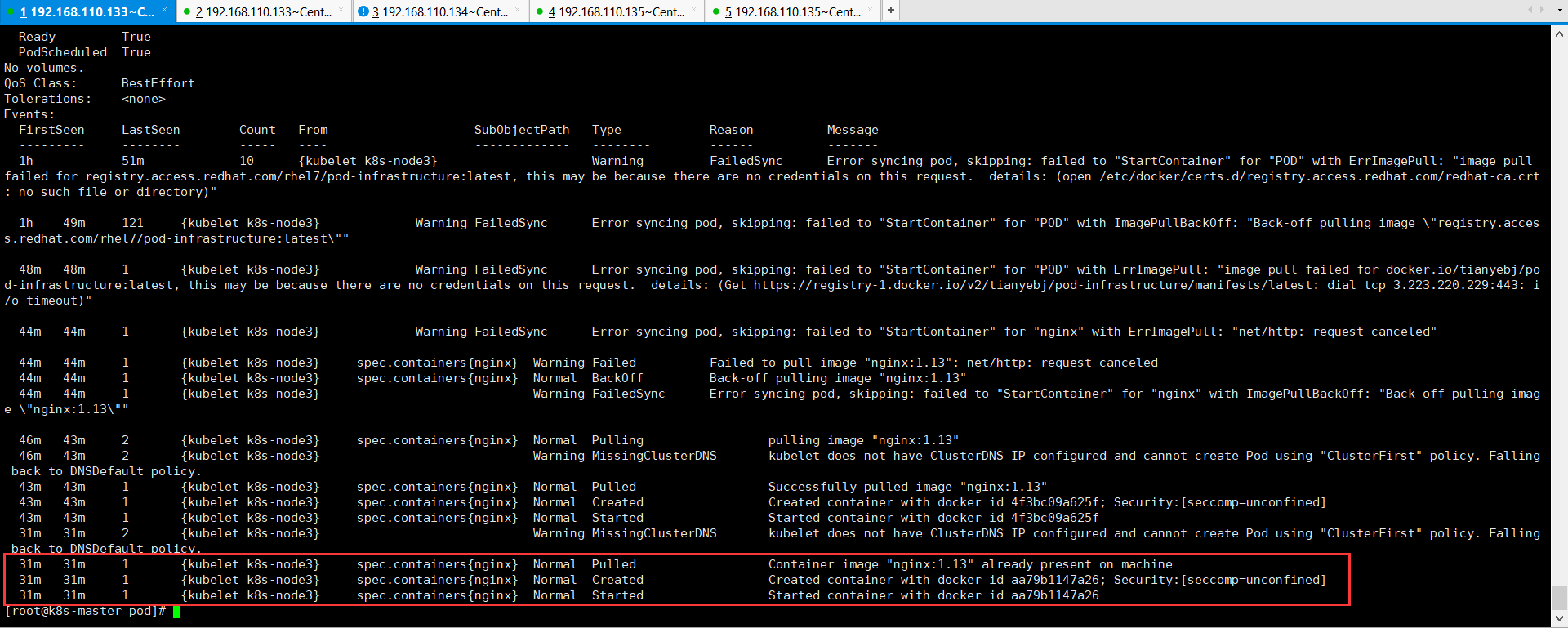
Task: Click the "LastSeen" column header
Action: pos(150,130)
